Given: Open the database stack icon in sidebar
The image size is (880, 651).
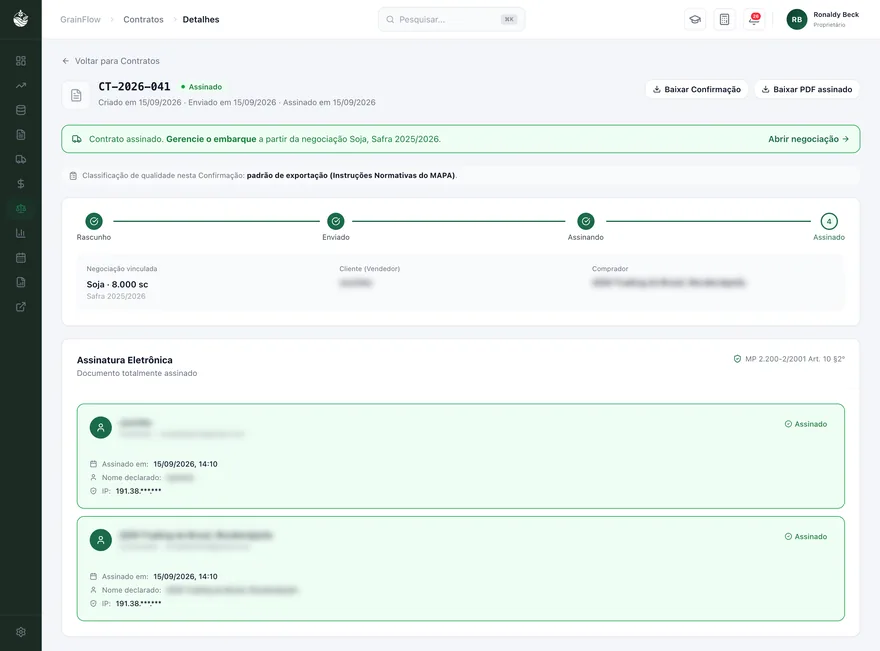Looking at the screenshot, I should 21,110.
